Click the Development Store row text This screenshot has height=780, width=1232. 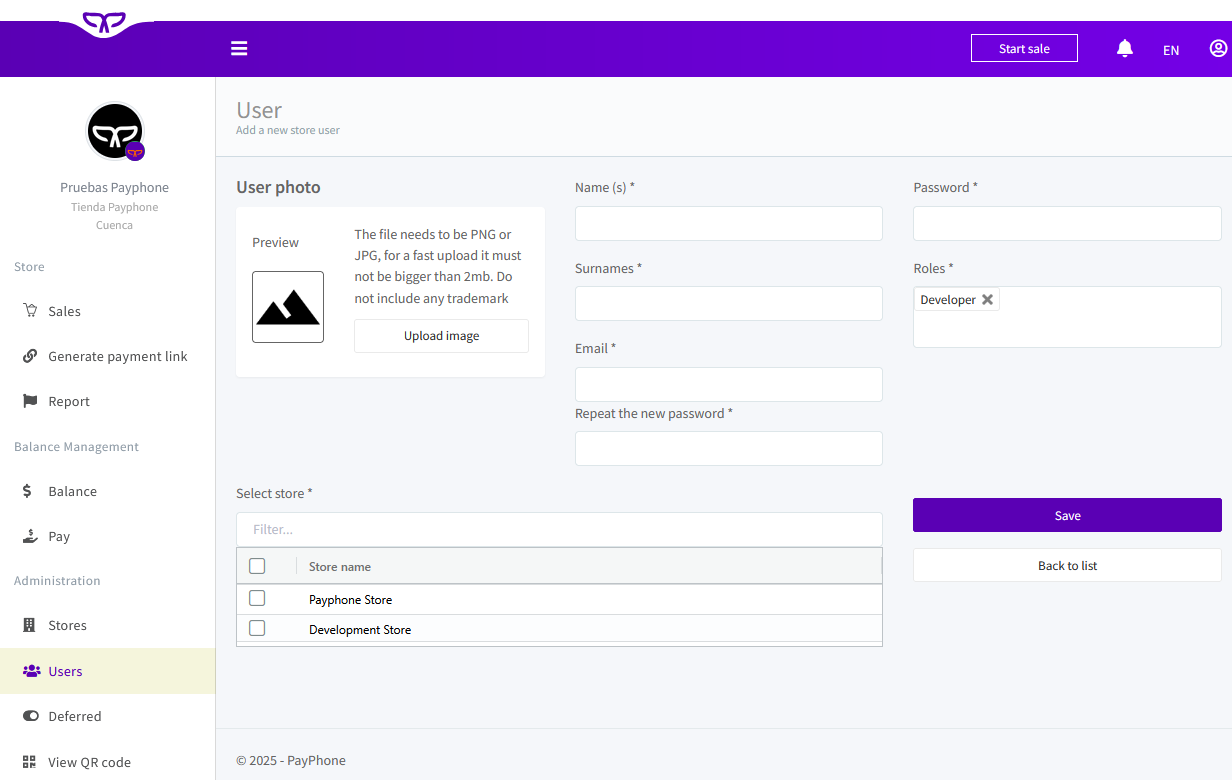pos(360,630)
